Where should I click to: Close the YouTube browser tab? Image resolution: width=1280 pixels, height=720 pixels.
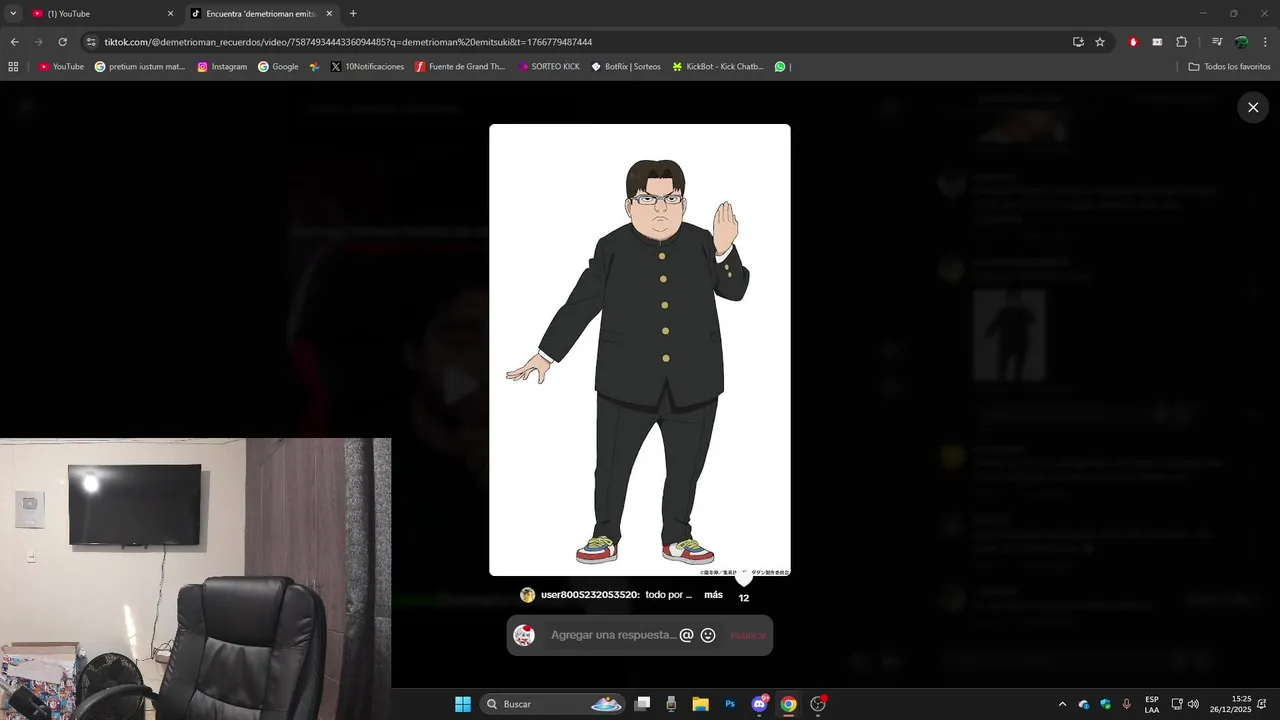(170, 14)
